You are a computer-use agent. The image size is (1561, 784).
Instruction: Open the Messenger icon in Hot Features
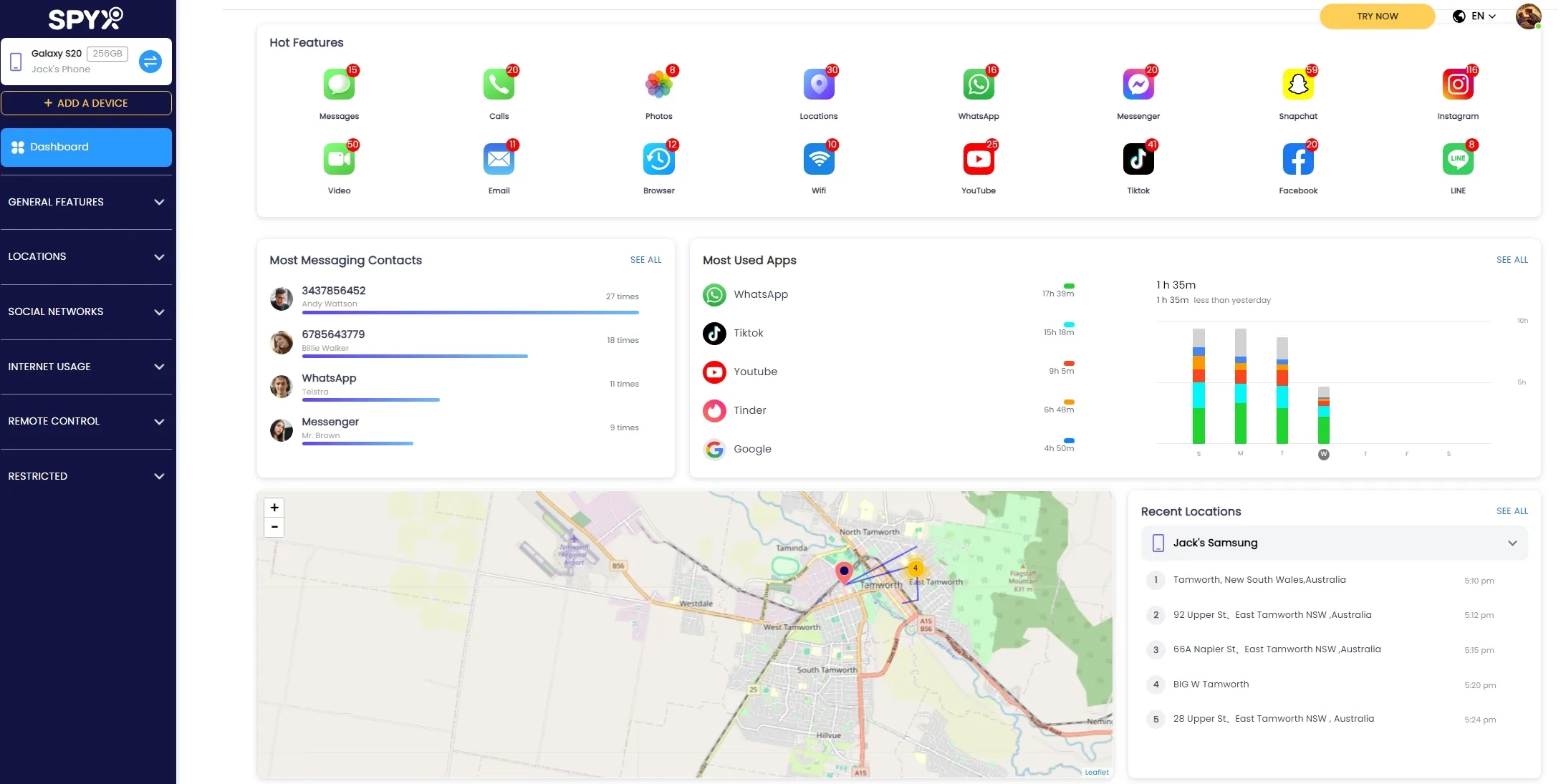tap(1138, 85)
